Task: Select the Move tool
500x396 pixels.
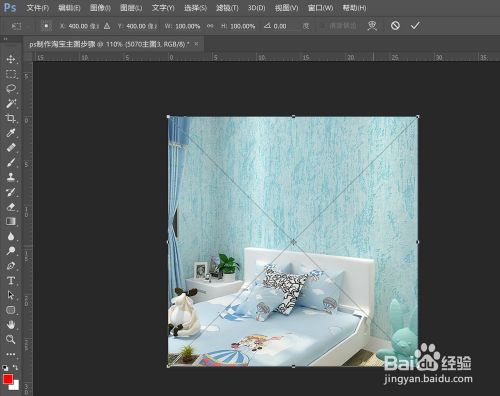Action: pos(11,59)
